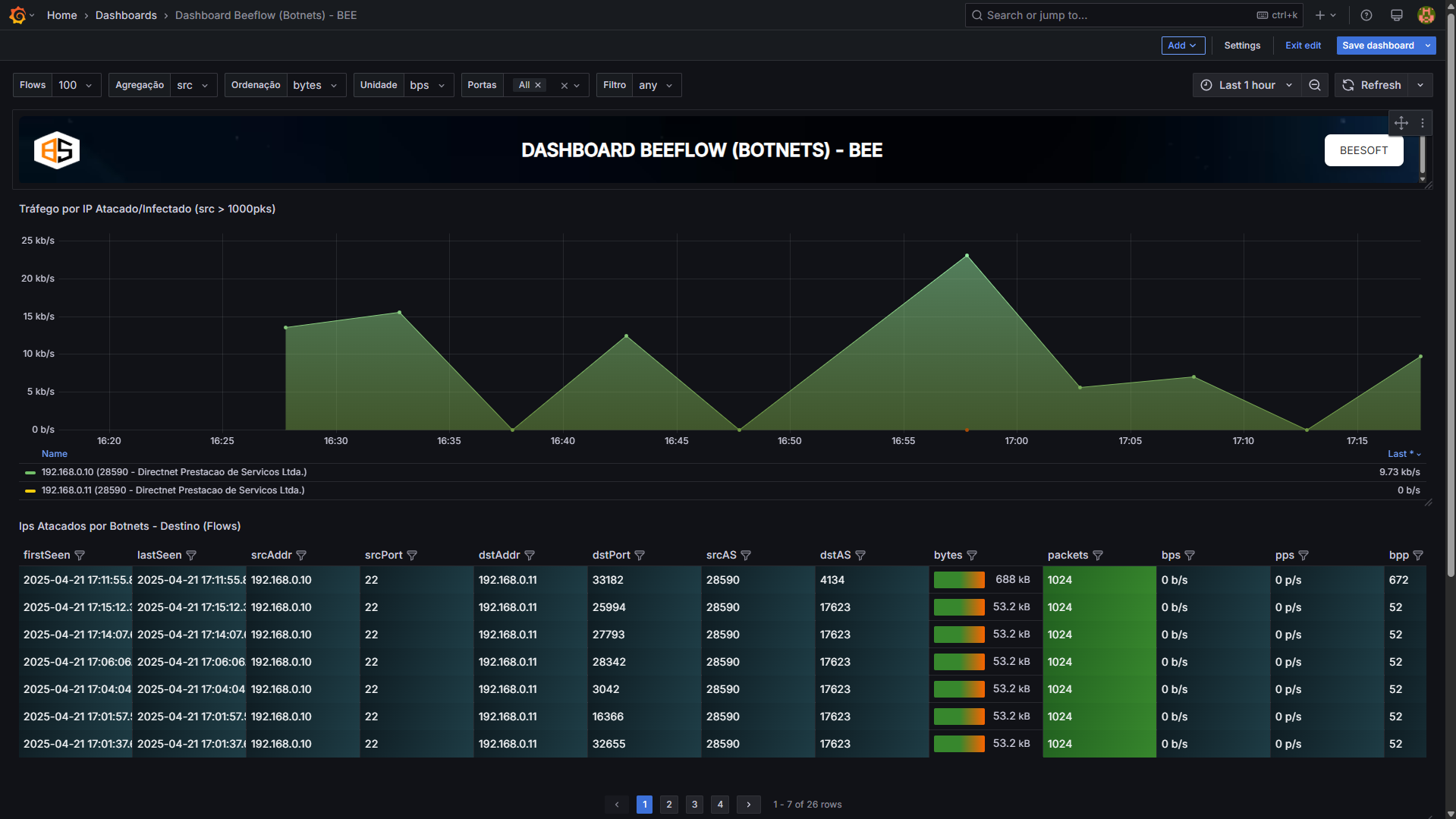Go to page 3 of table

tap(694, 805)
